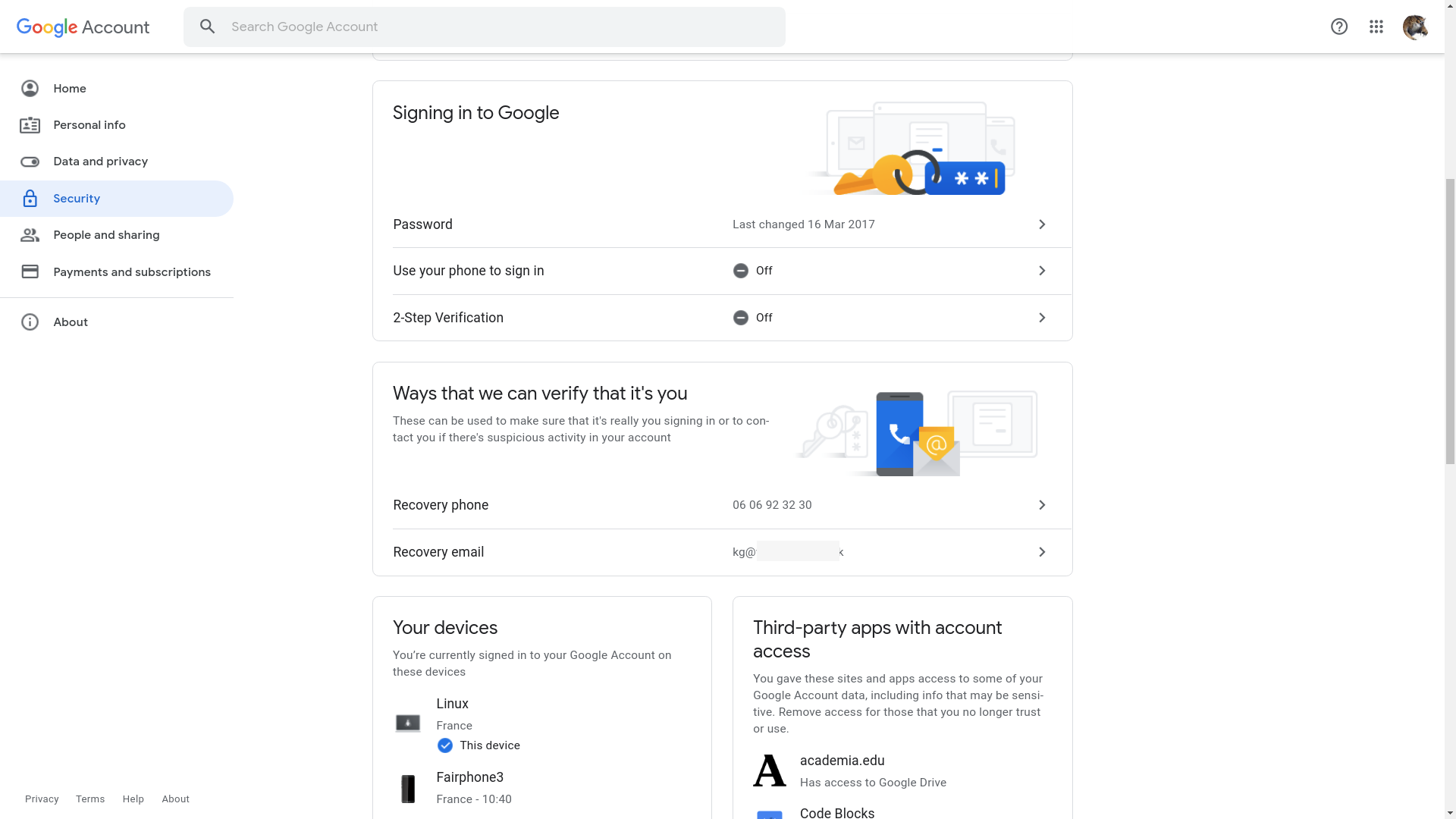Click 'Last changed 16 Mar 2017' text
Screen dimensions: 1456x819
tap(804, 224)
